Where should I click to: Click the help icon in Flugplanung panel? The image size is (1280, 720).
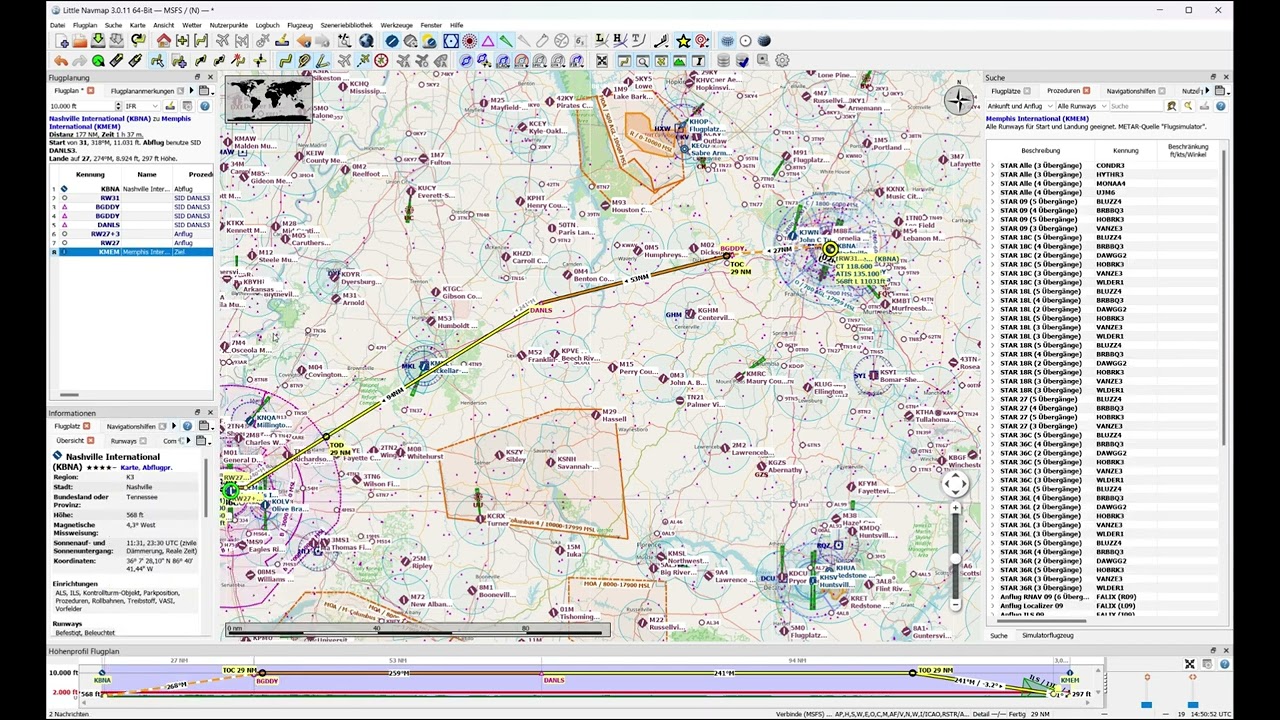205,106
